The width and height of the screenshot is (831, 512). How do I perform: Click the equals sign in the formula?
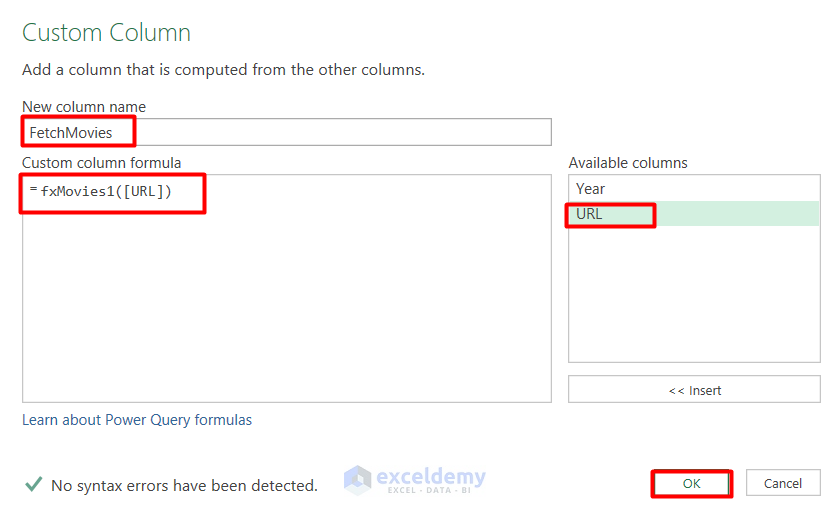tap(33, 189)
